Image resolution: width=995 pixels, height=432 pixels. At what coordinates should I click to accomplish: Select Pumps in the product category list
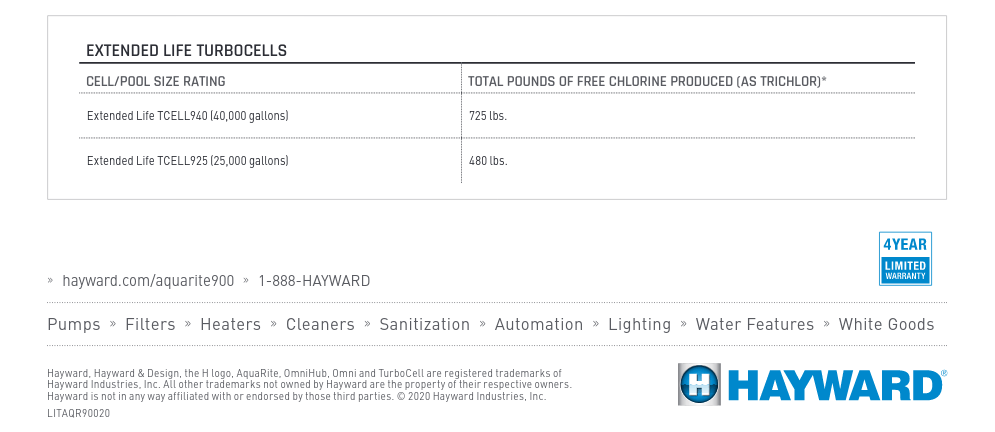(74, 324)
